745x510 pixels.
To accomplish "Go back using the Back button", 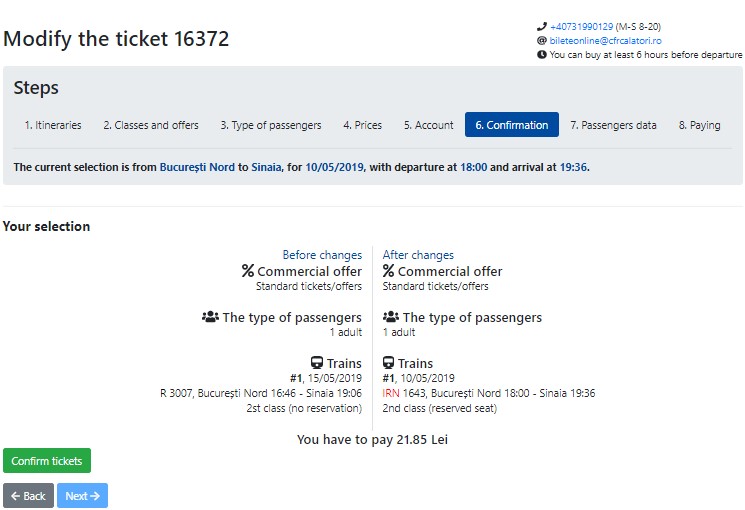I will point(28,496).
